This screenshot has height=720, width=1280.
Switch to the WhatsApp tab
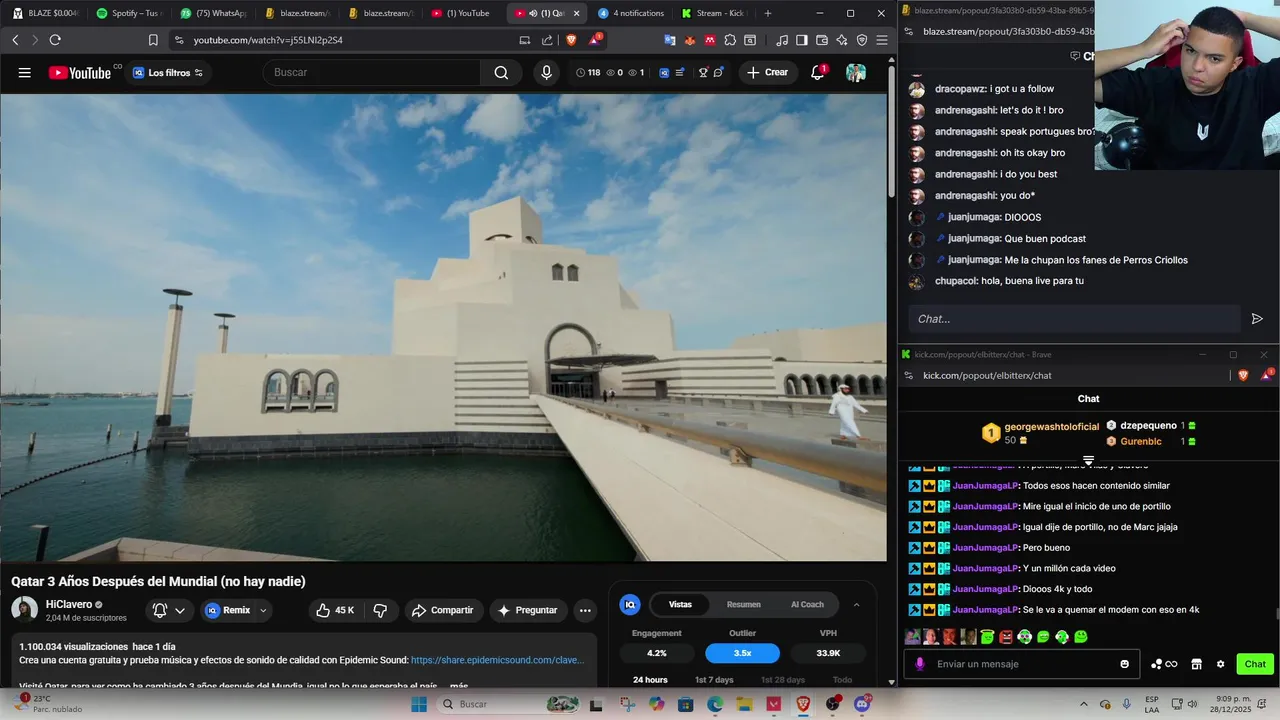coord(212,13)
